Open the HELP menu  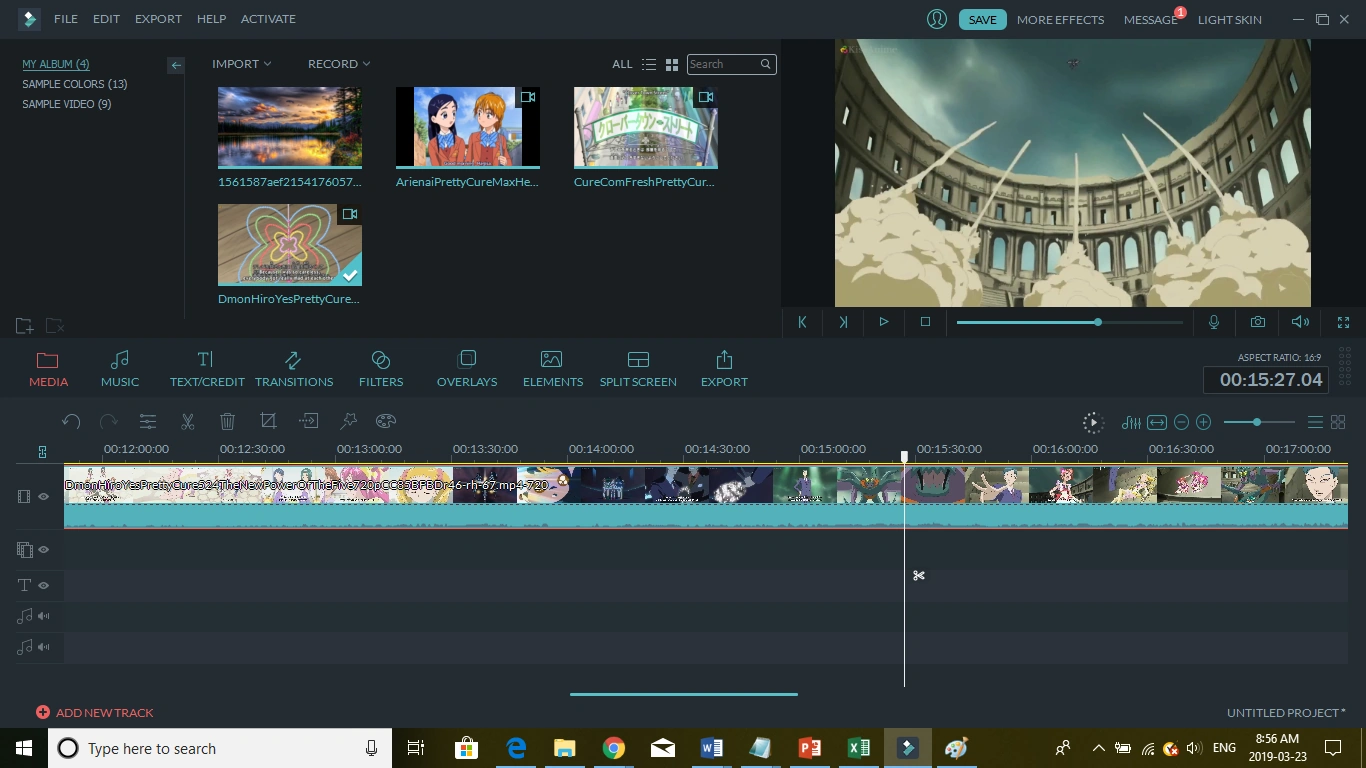tap(211, 19)
